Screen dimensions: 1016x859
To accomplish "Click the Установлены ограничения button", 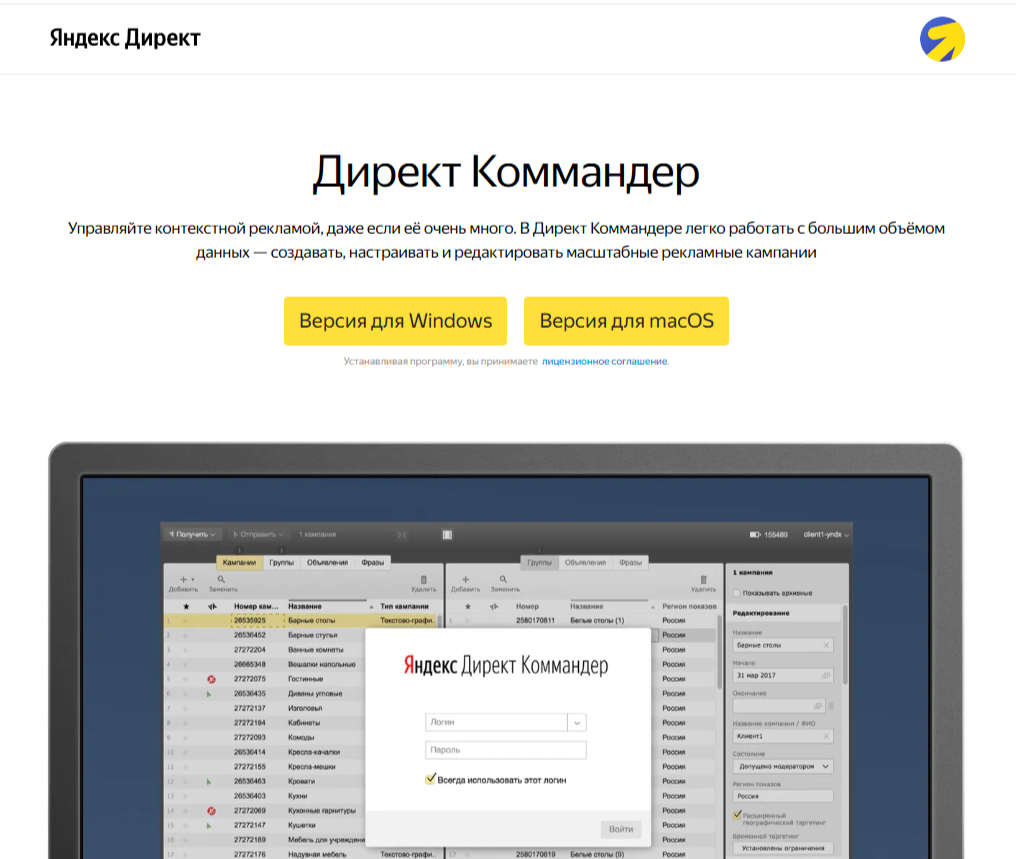I will 783,848.
